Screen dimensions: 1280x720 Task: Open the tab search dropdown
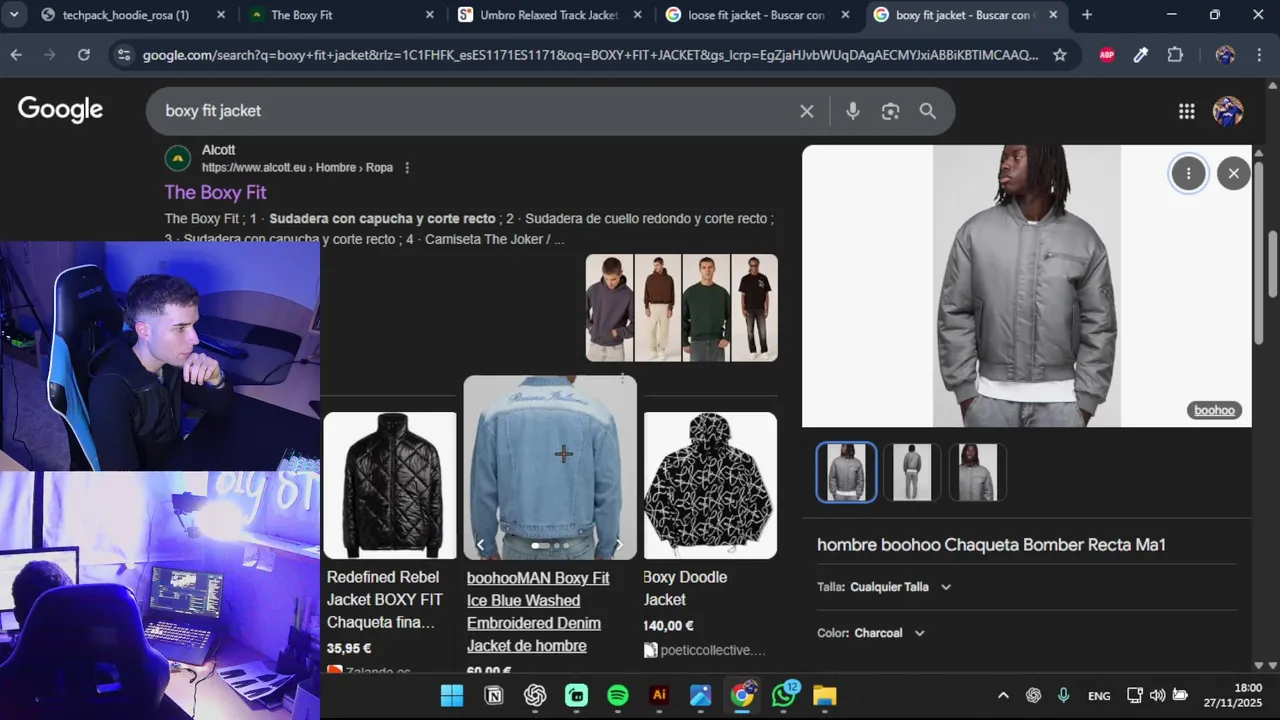(13, 15)
